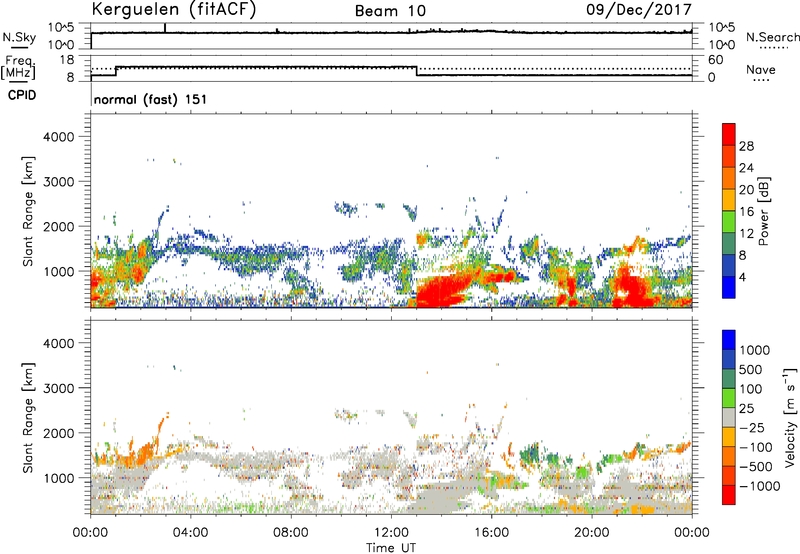Click the '12:00' time axis tick label
The height and width of the screenshot is (554, 800).
point(391,533)
